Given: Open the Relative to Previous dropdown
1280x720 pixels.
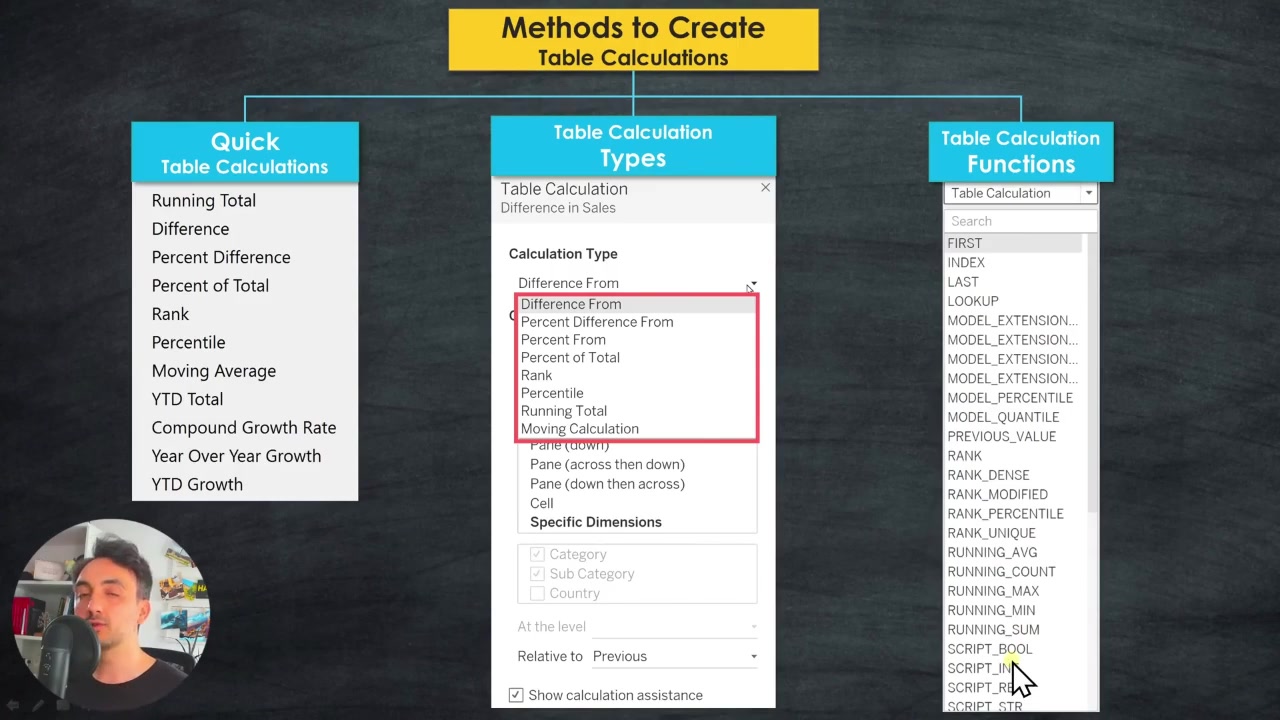Looking at the screenshot, I should [x=675, y=656].
